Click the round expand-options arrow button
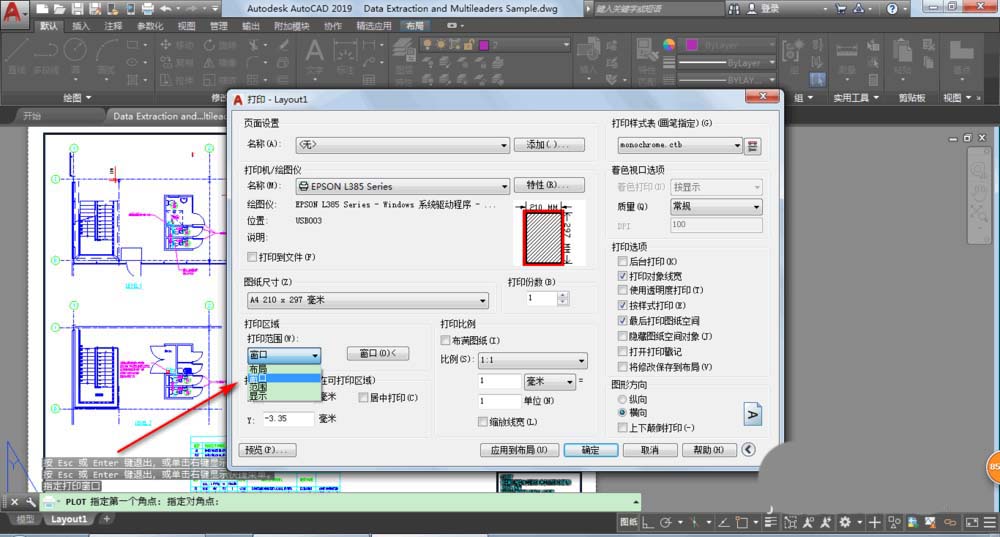The width and height of the screenshot is (1000, 537). (x=748, y=450)
